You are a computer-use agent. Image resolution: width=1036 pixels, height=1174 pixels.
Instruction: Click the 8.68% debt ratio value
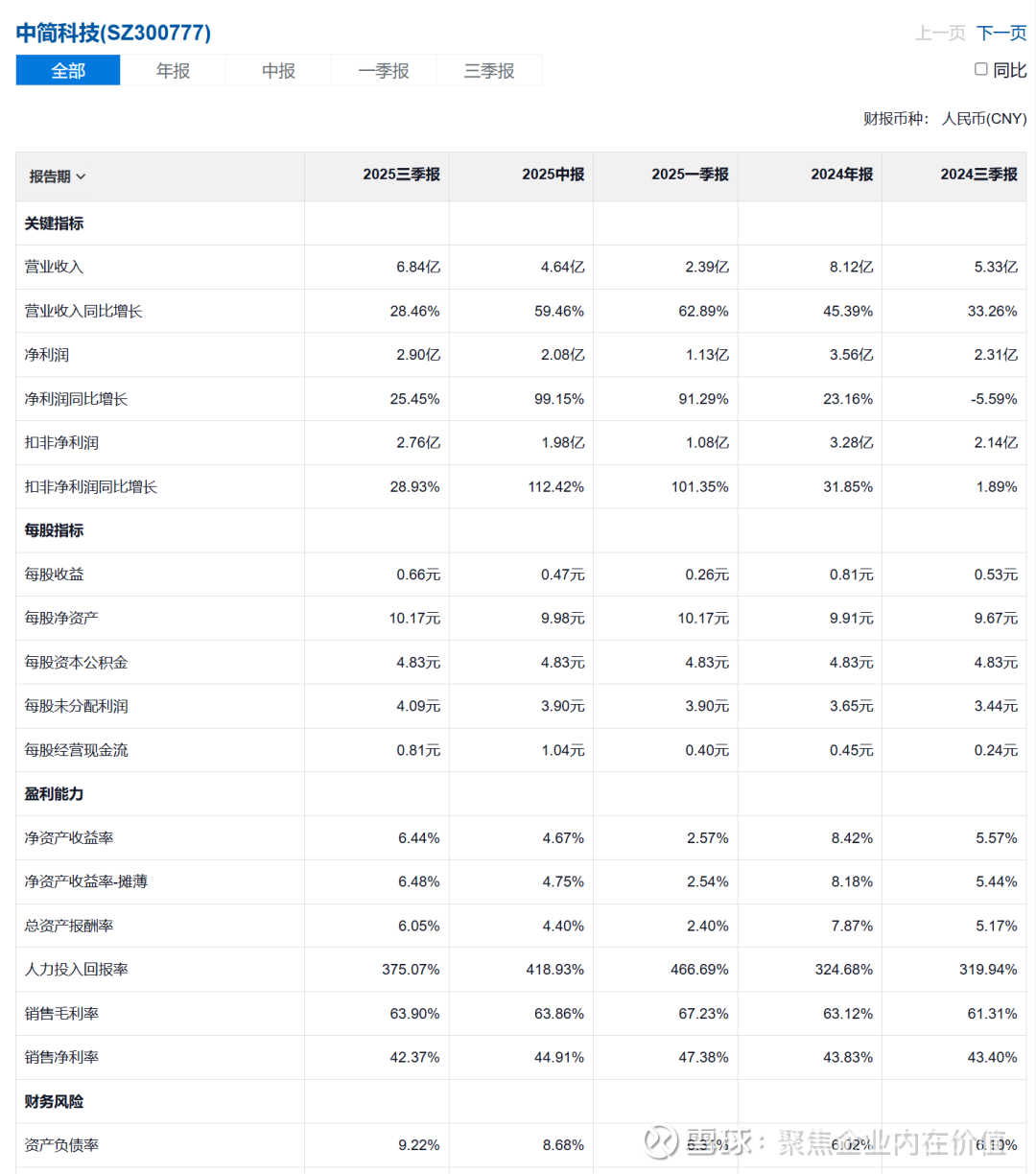[x=563, y=1145]
